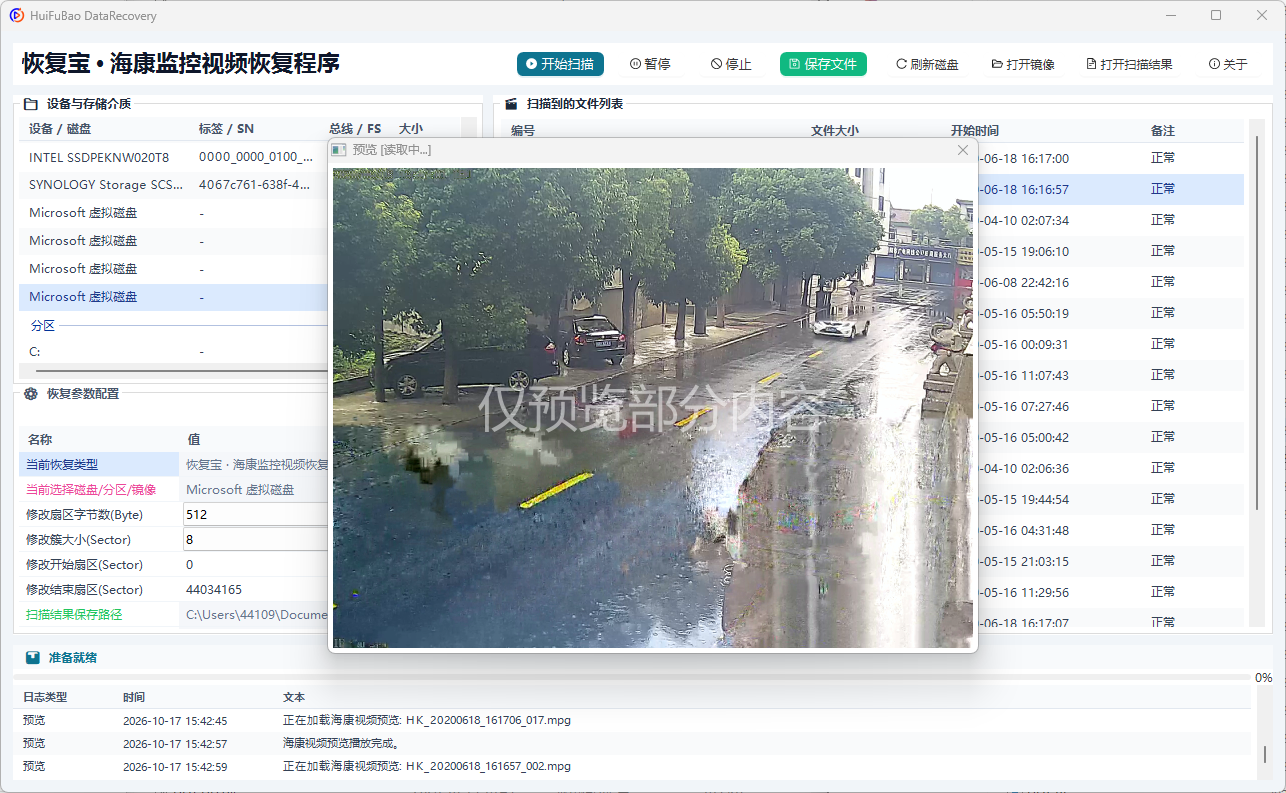Select the file row ending 06-18 16:16:57
The height and width of the screenshot is (793, 1286).
click(x=1111, y=189)
